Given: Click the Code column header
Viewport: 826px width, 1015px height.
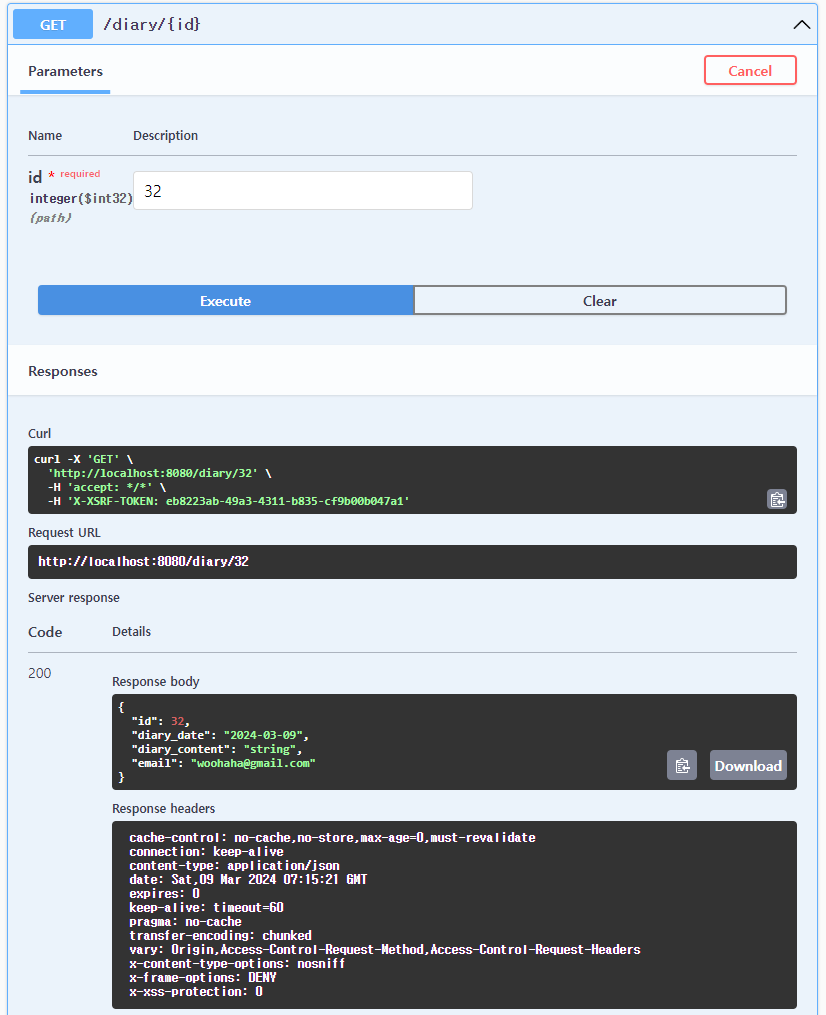Looking at the screenshot, I should pos(45,632).
